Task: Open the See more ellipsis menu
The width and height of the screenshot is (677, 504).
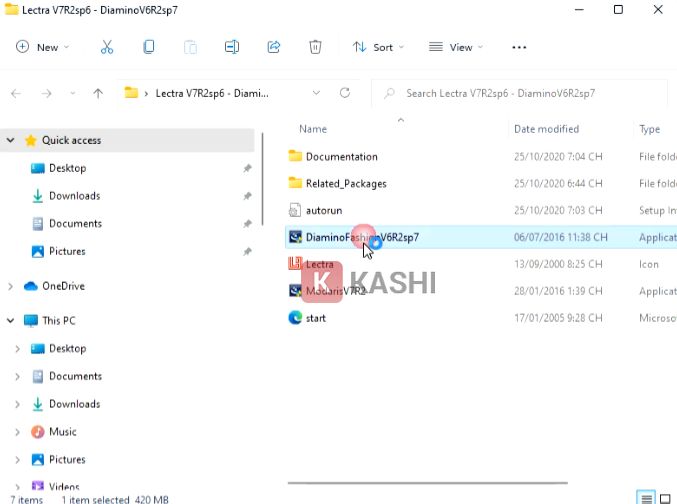Action: (519, 47)
